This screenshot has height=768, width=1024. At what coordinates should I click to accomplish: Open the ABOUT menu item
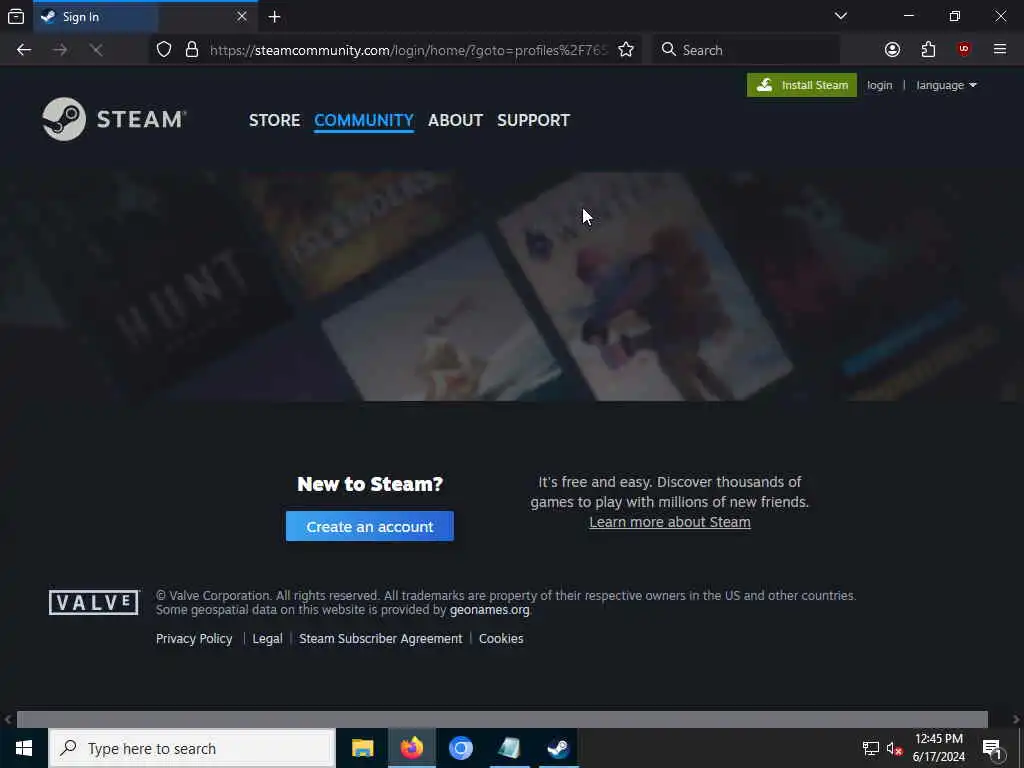(x=455, y=120)
